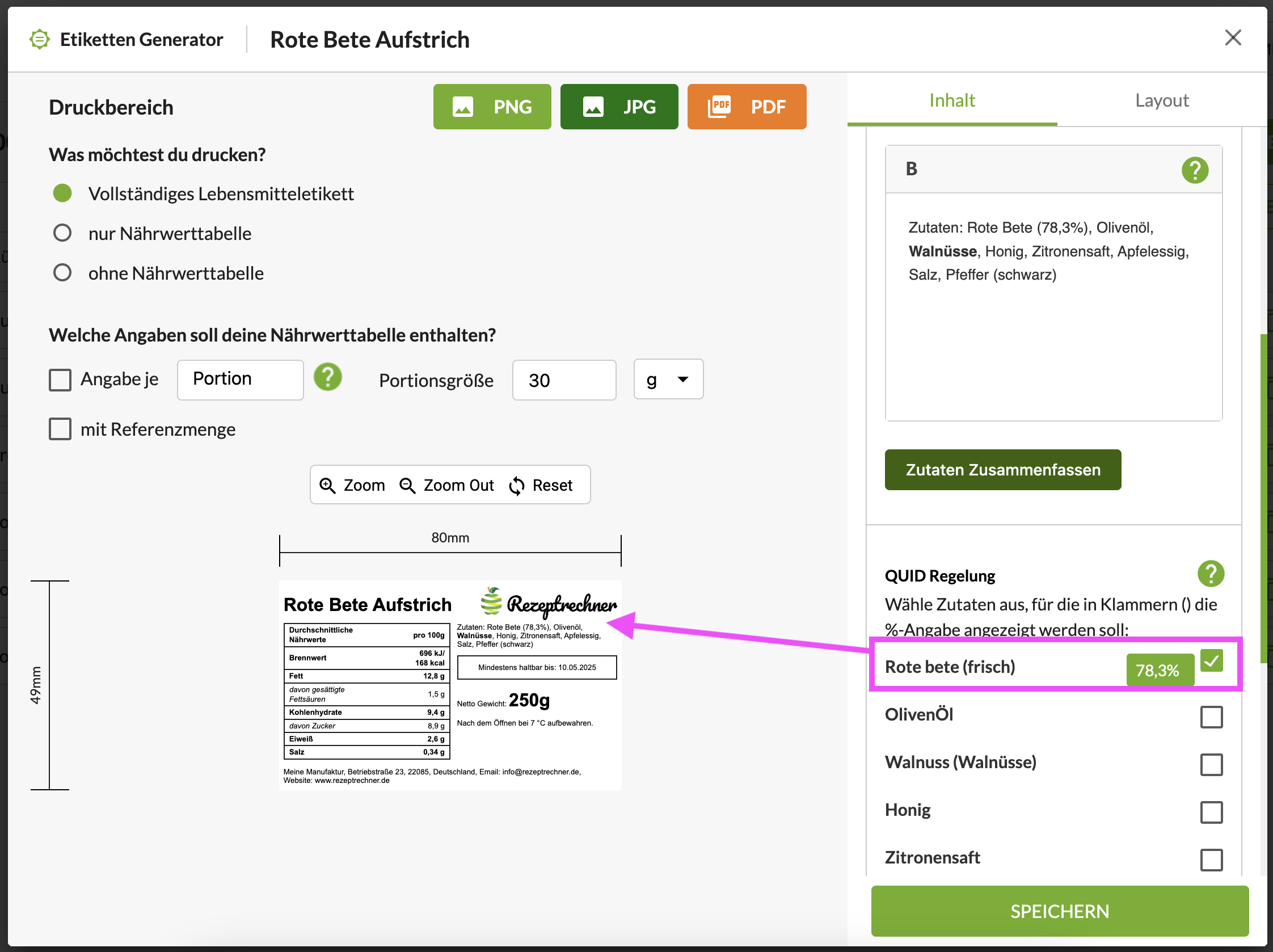Viewport: 1273px width, 952px height.
Task: Open the unit dropdown showing g
Action: coord(668,380)
